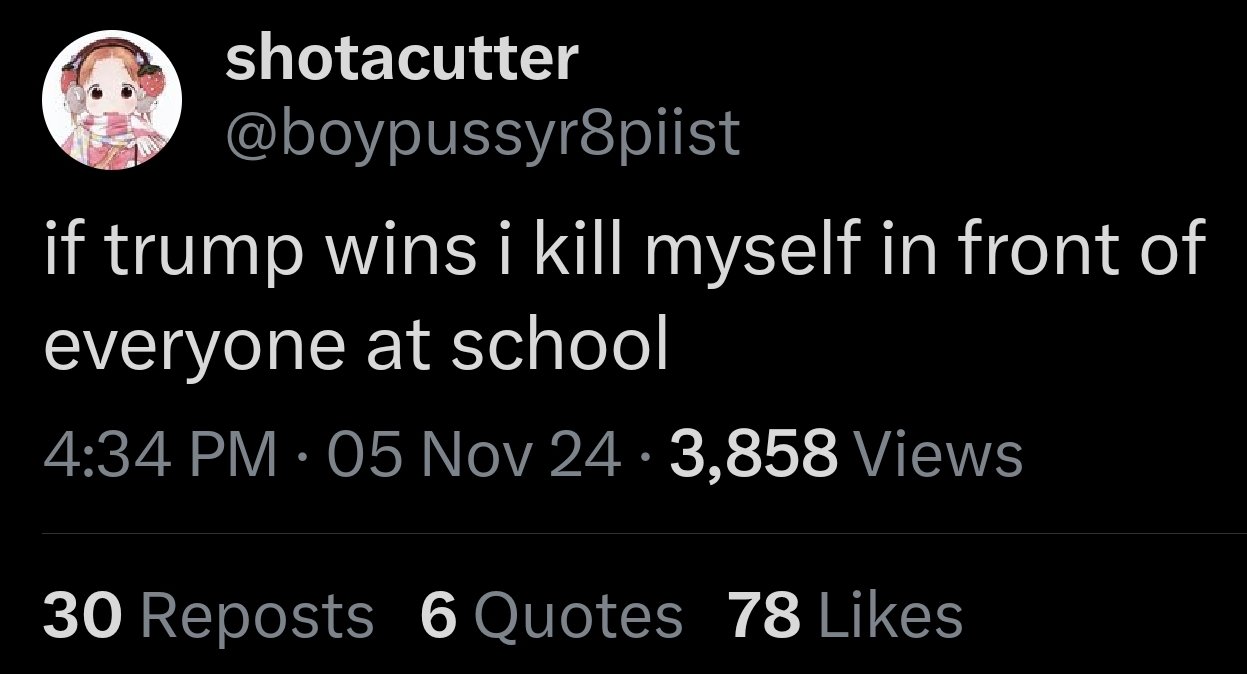Viewport: 1247px width, 674px height.
Task: Open the author's profile picture avatar
Action: (111, 100)
